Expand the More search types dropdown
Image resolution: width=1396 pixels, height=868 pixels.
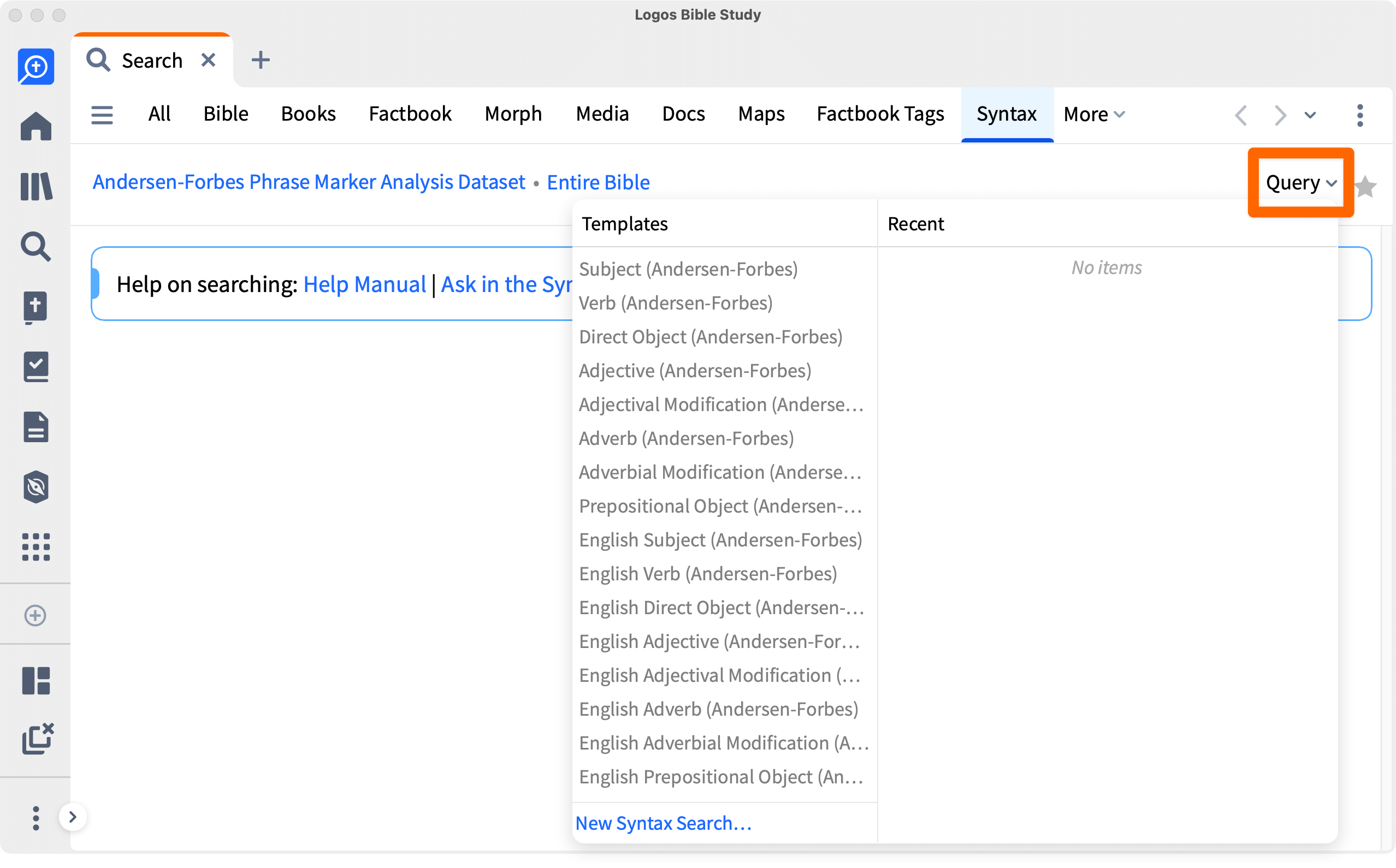[1093, 114]
